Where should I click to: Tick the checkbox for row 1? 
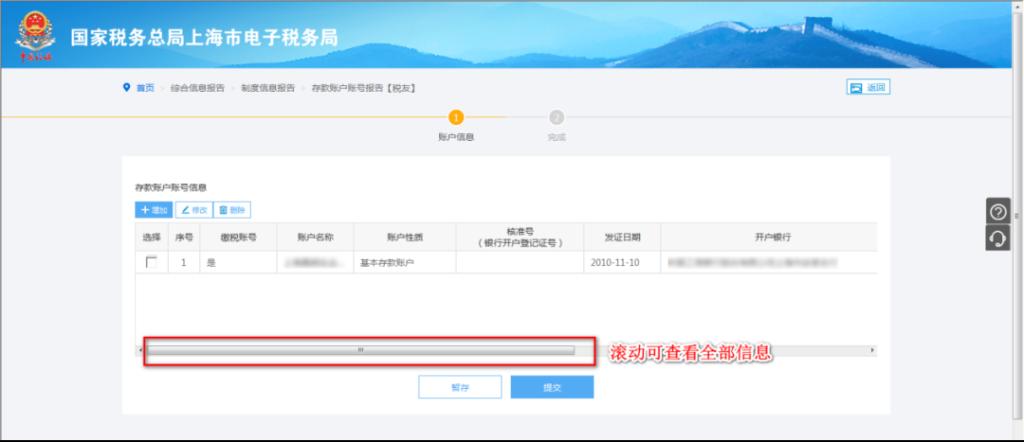(x=152, y=262)
